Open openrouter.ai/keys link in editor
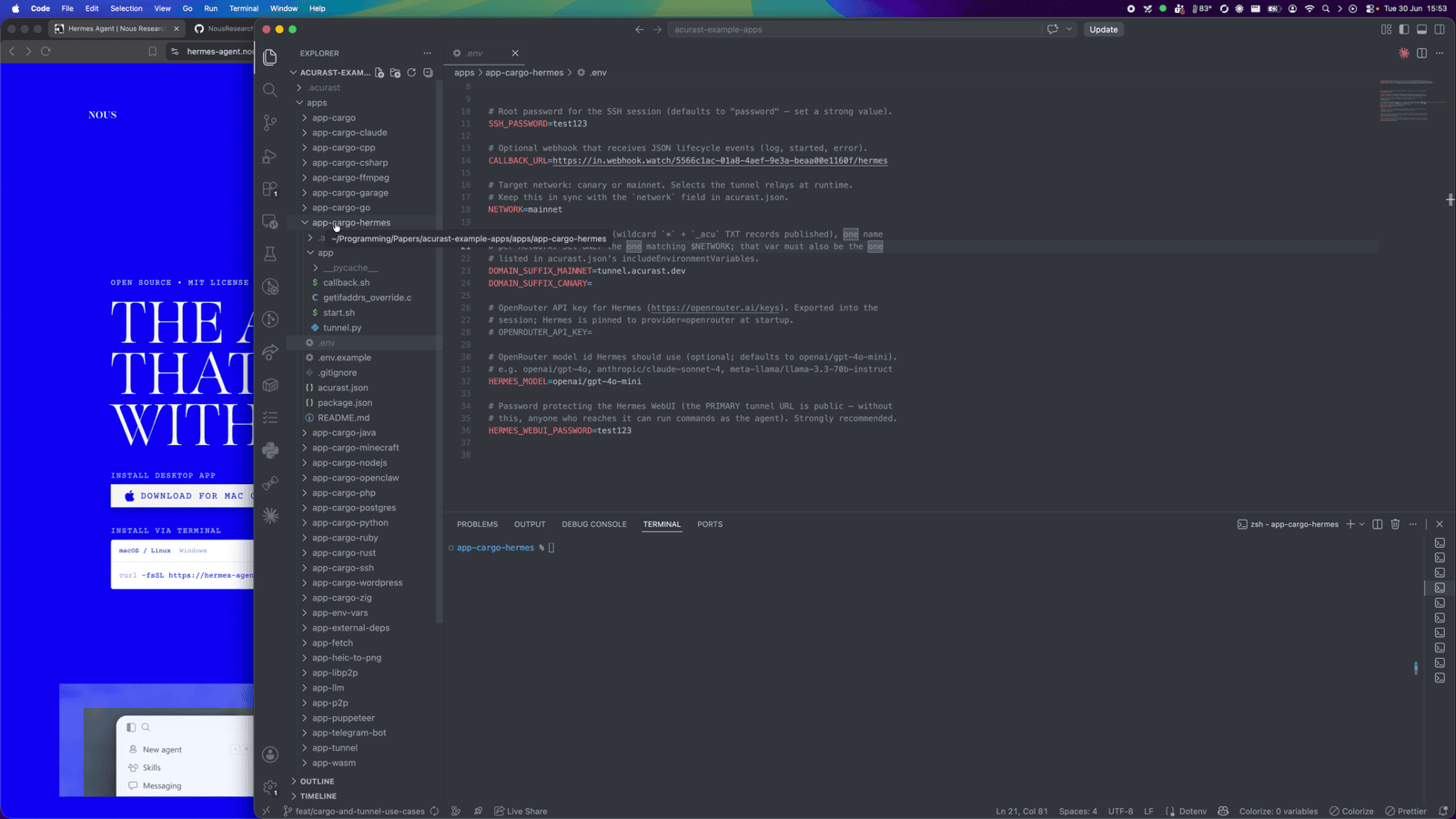1456x819 pixels. (715, 308)
